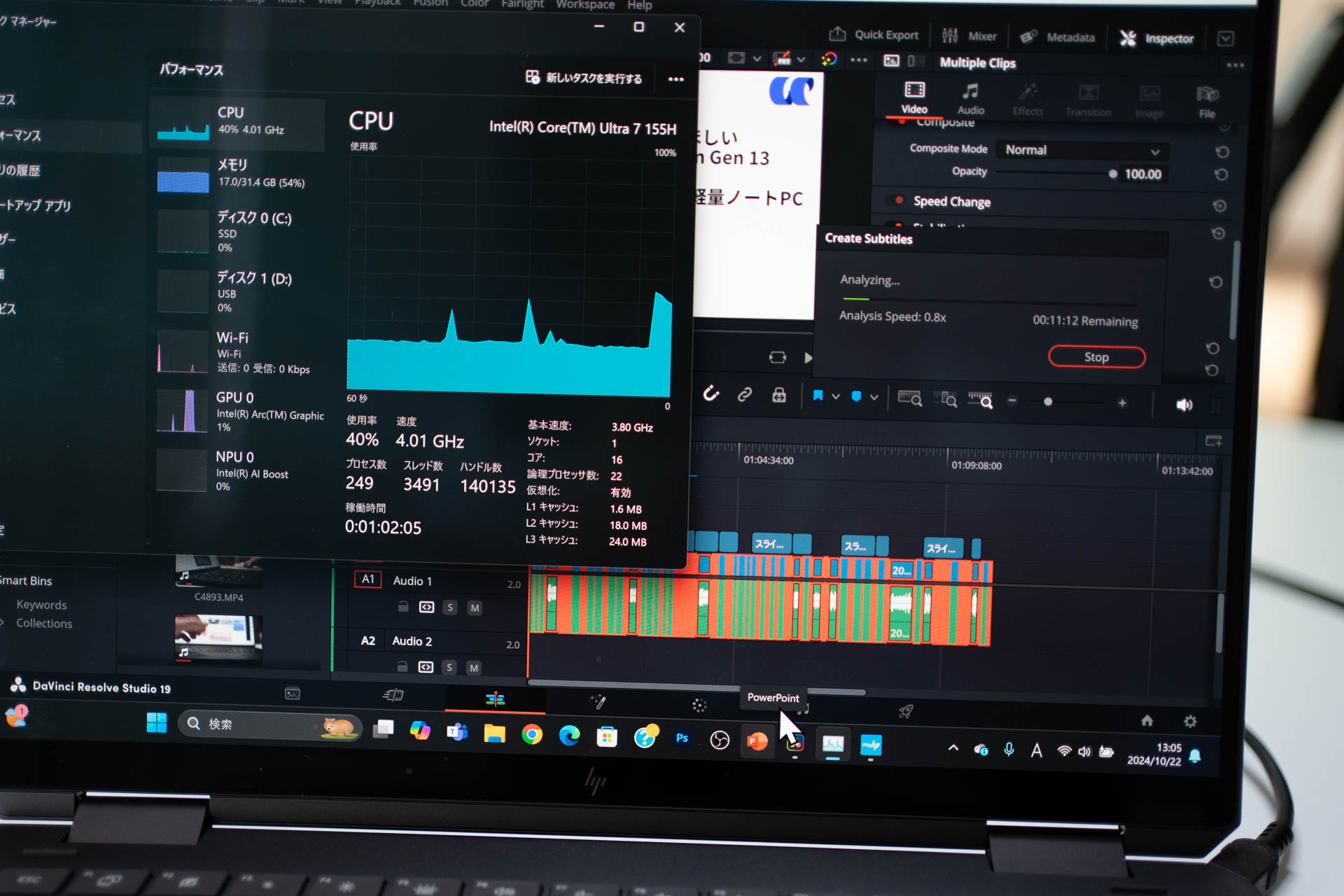Enable the snapping magnet tool
Image resolution: width=1344 pixels, height=896 pixels.
pos(711,395)
